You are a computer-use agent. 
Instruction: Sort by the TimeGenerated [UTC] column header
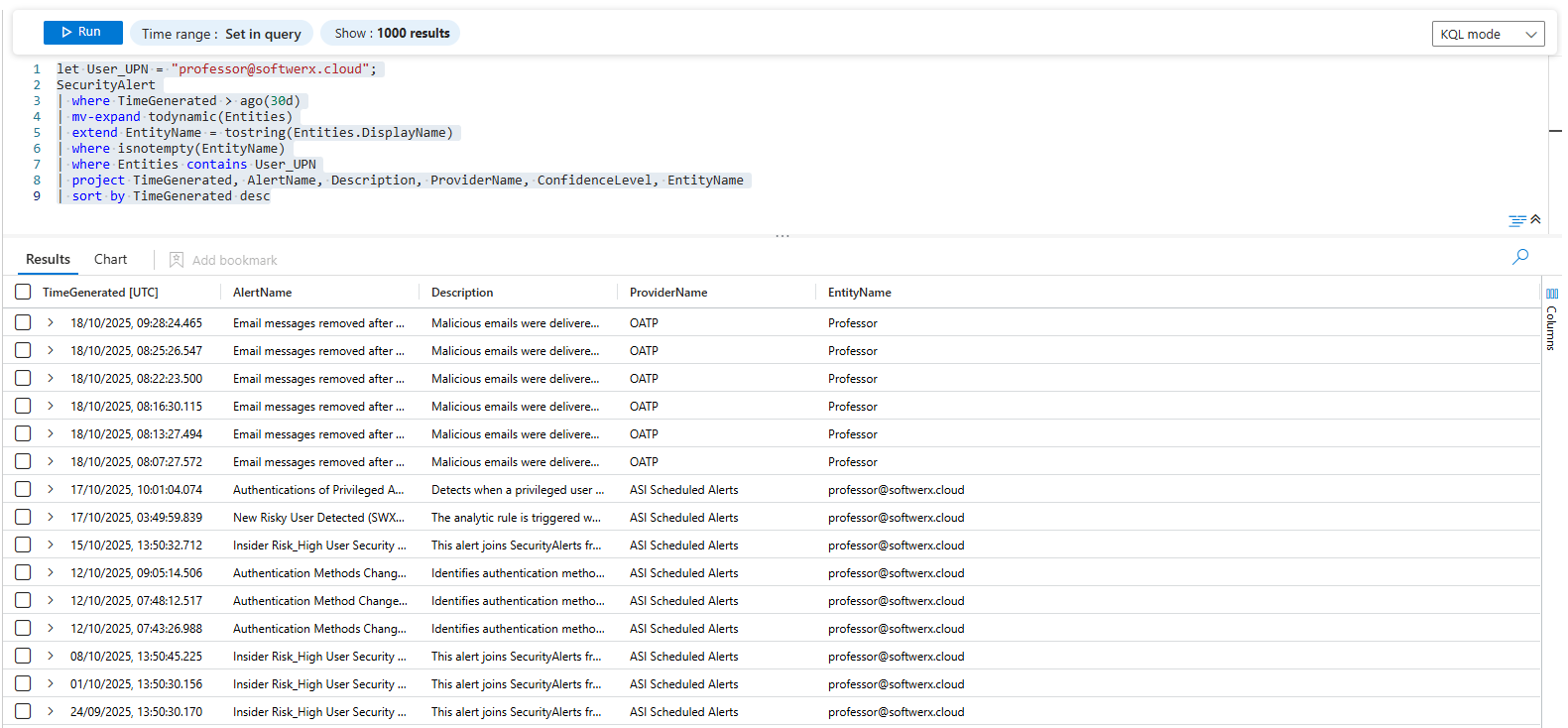(x=100, y=293)
